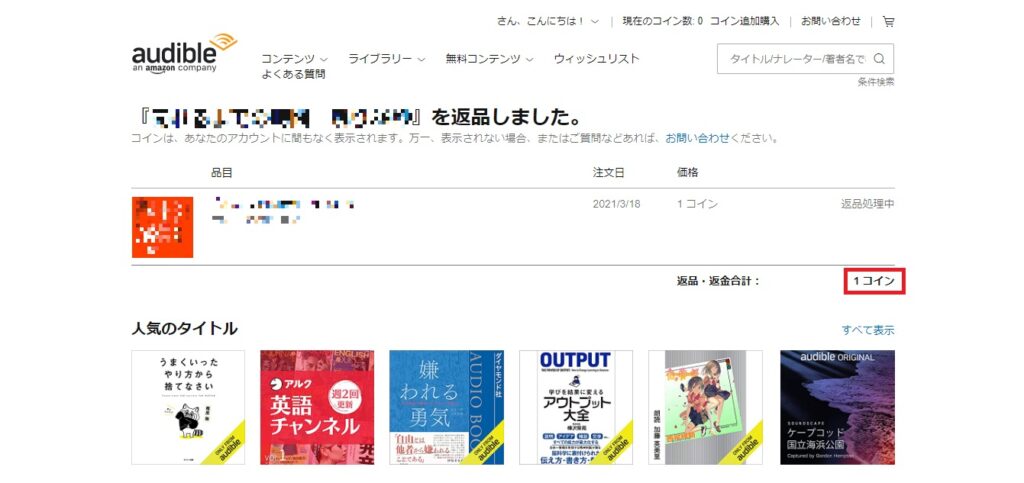Click コイン追加購入 link
Viewport: 1024px width, 483px height.
tap(744, 21)
